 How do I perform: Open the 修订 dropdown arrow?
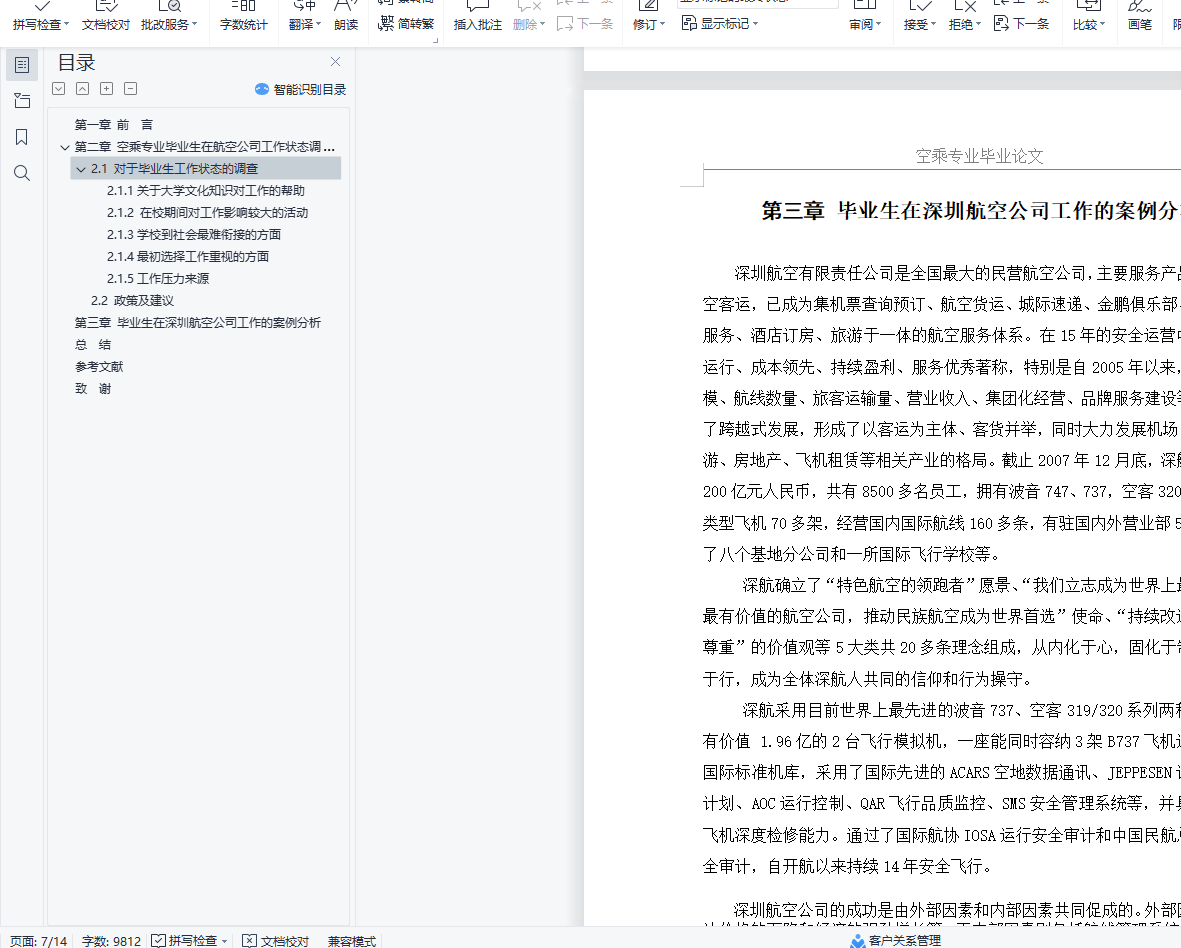pos(663,25)
